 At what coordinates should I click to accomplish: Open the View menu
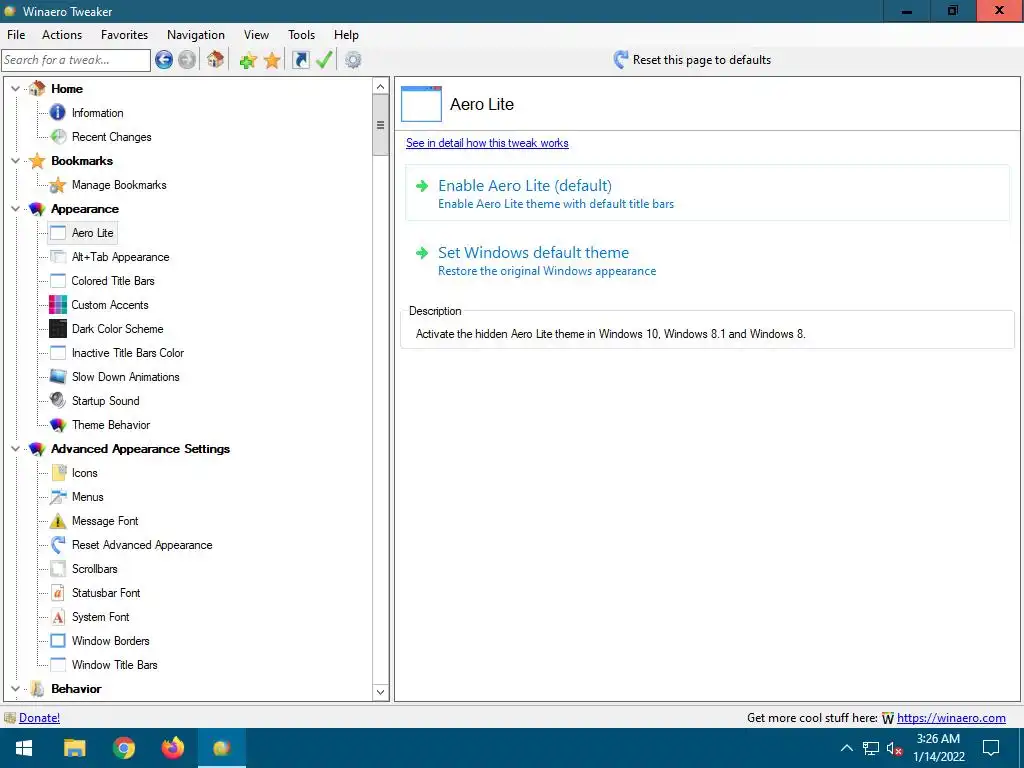(256, 35)
